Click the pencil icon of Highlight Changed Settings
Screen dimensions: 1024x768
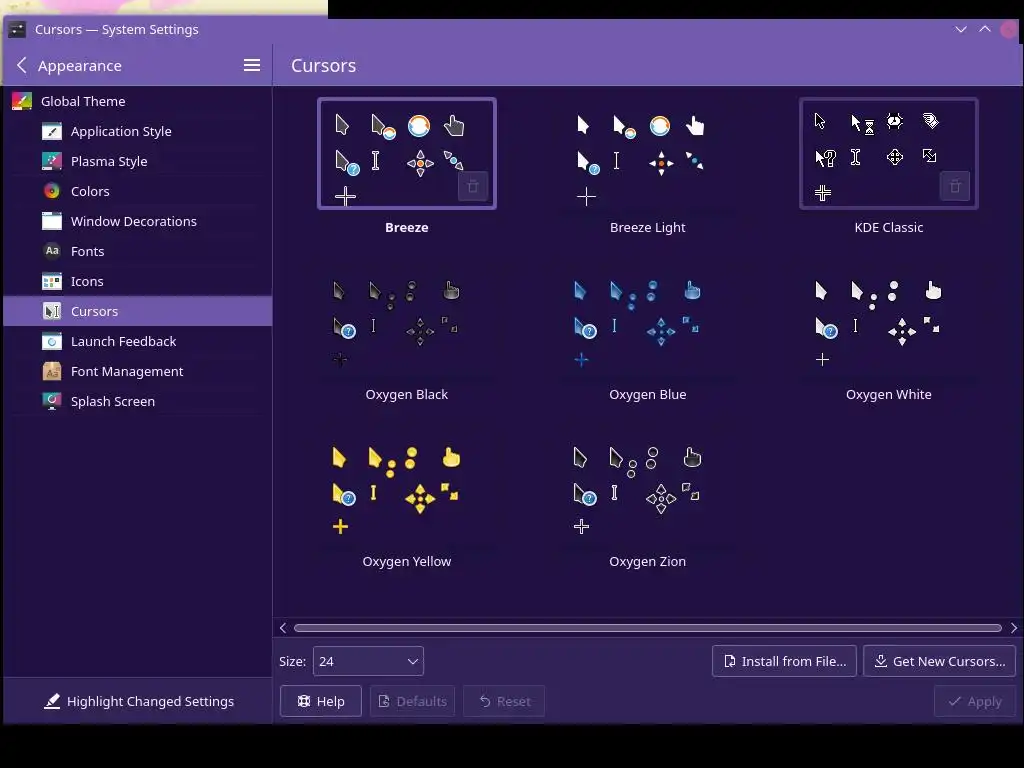coord(52,701)
